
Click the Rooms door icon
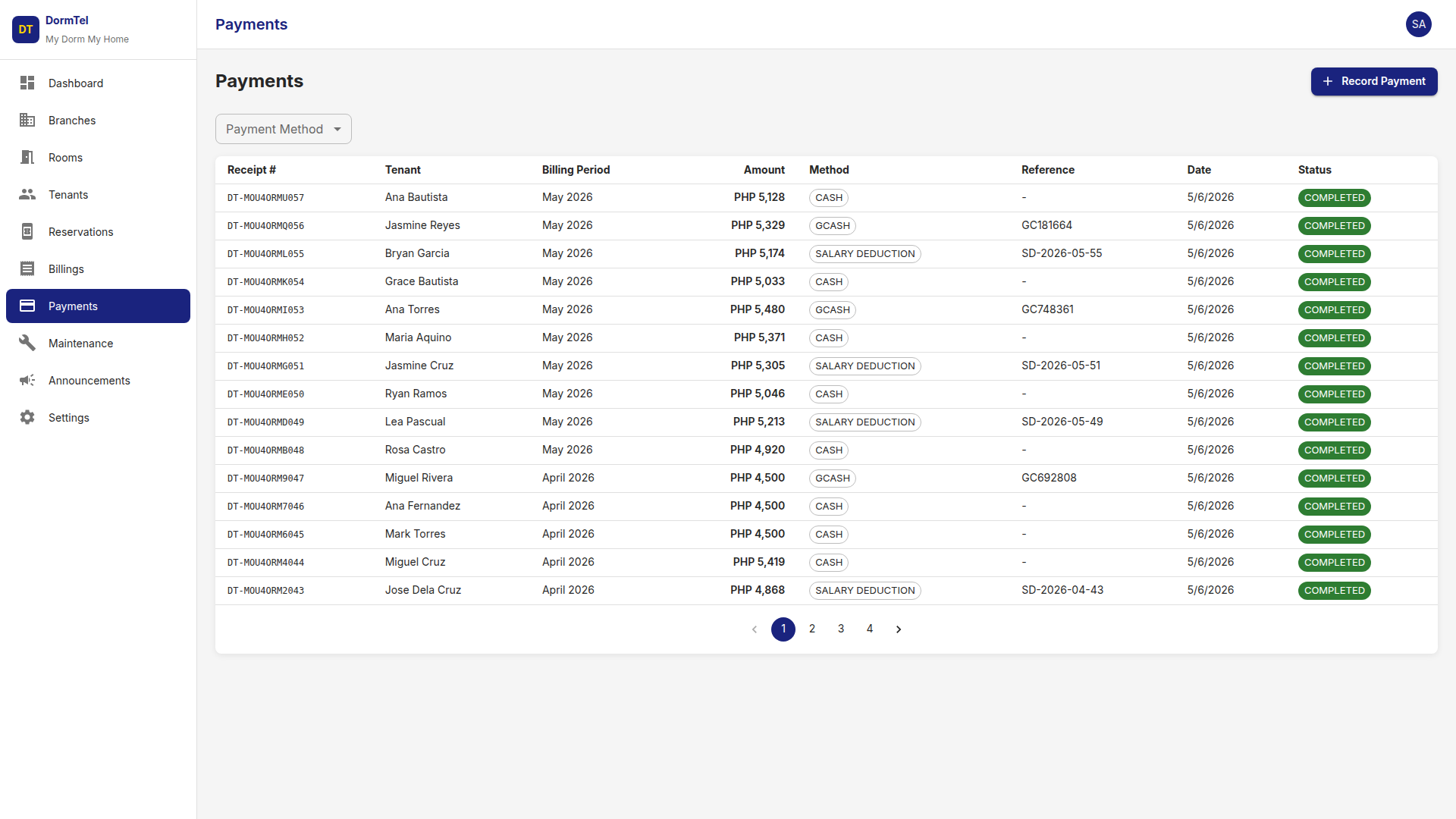[x=27, y=157]
